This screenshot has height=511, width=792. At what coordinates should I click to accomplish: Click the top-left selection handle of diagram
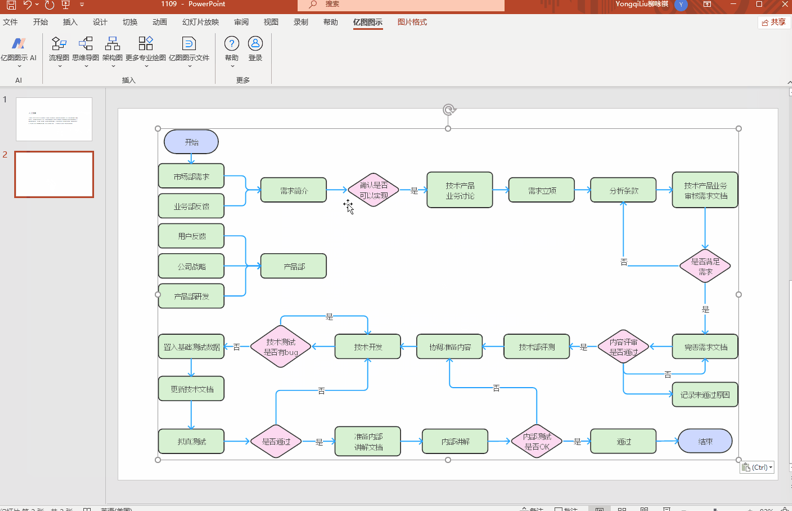(x=158, y=129)
